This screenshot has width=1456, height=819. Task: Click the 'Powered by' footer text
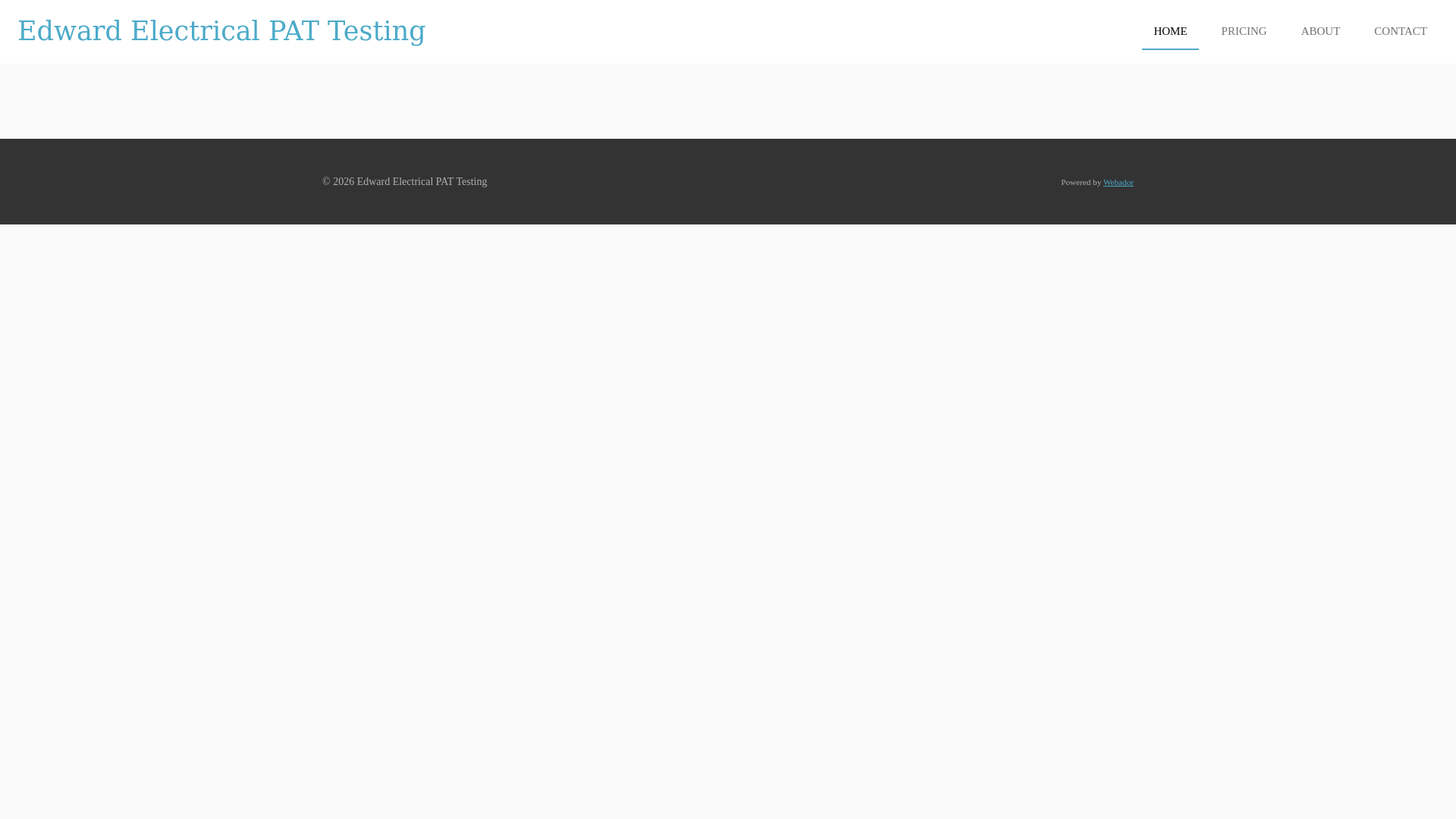1081,182
